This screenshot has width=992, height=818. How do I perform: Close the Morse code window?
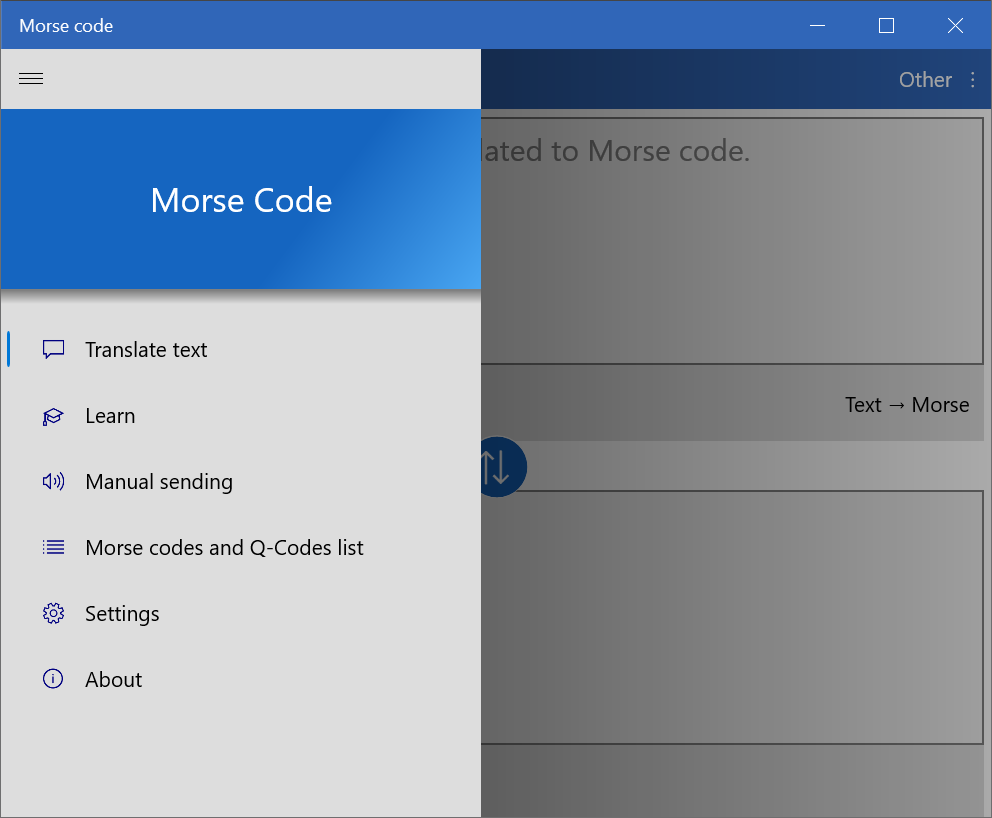pos(955,25)
